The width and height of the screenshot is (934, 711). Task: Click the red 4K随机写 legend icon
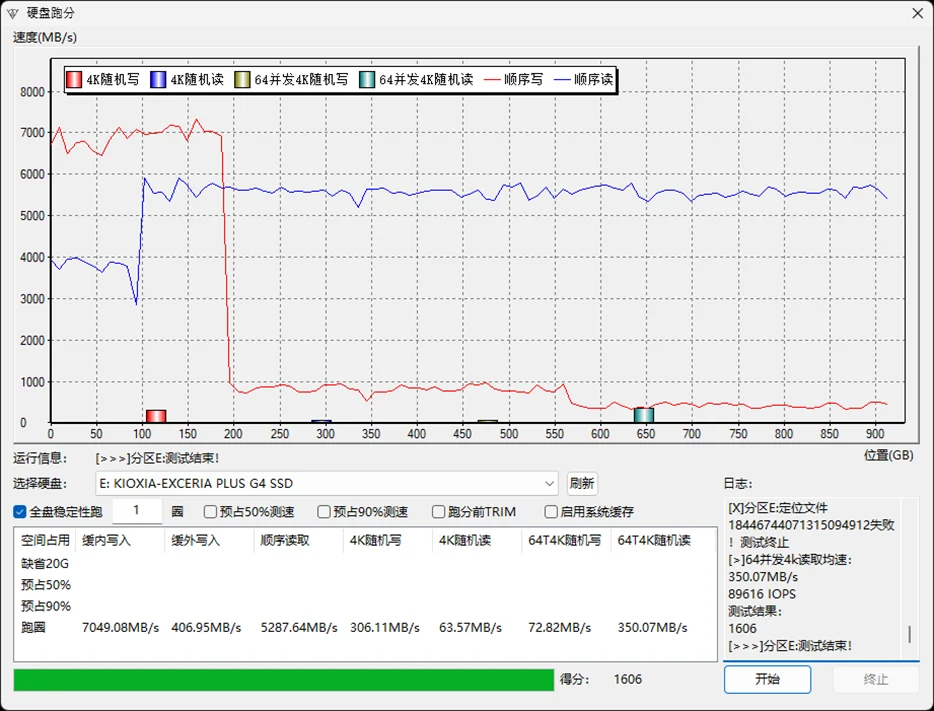click(x=74, y=79)
